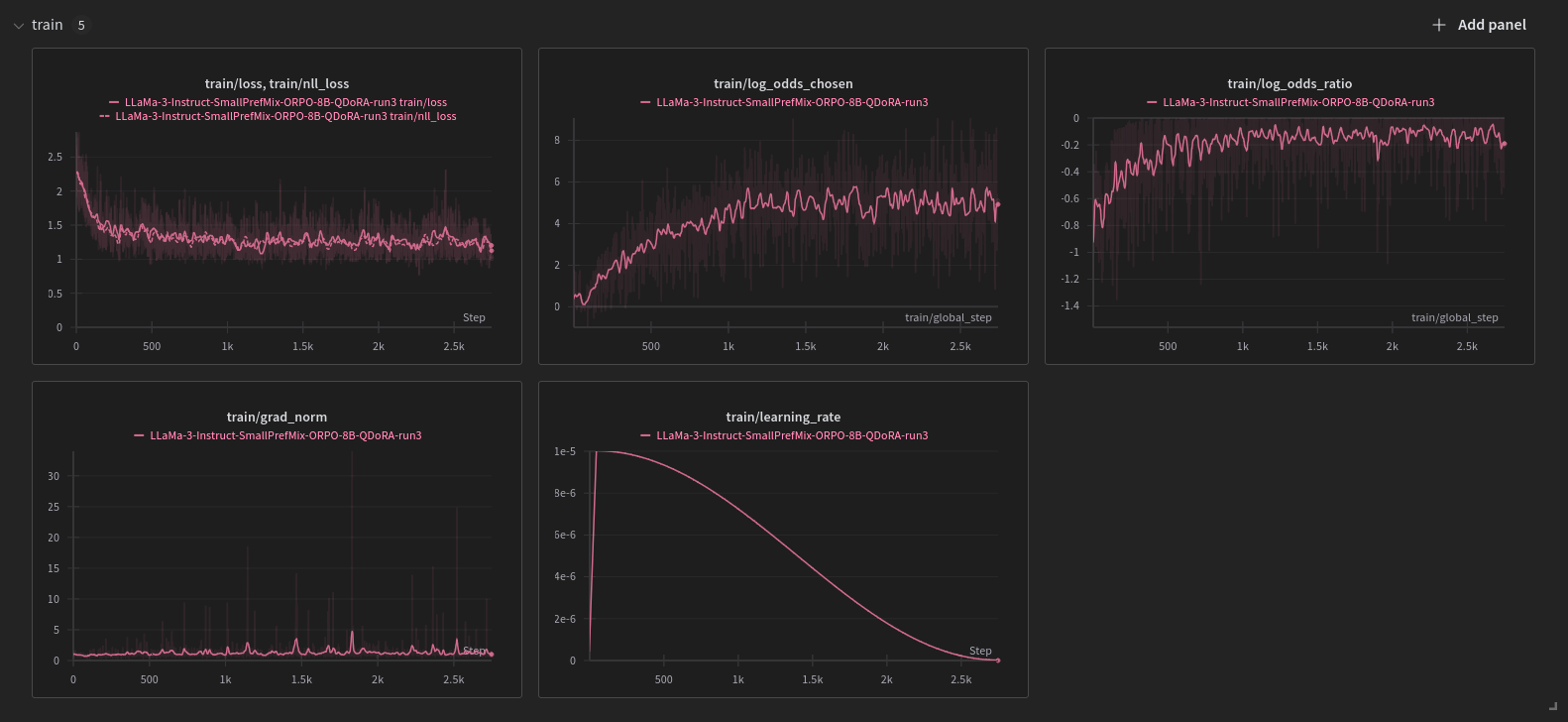This screenshot has height=722, width=1568.
Task: Collapse the train section chevron
Action: click(x=19, y=26)
